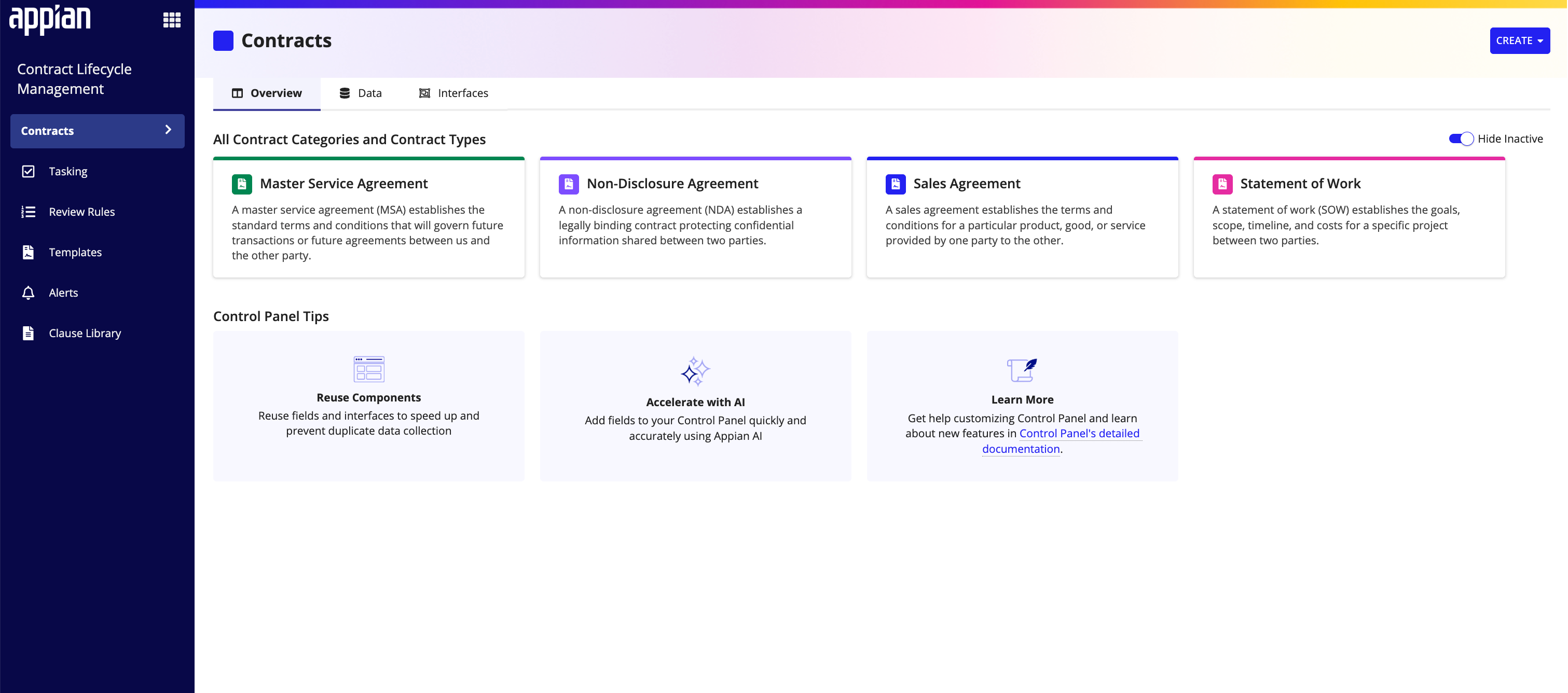Click the Alerts bell icon
Viewport: 1568px width, 693px height.
(28, 293)
